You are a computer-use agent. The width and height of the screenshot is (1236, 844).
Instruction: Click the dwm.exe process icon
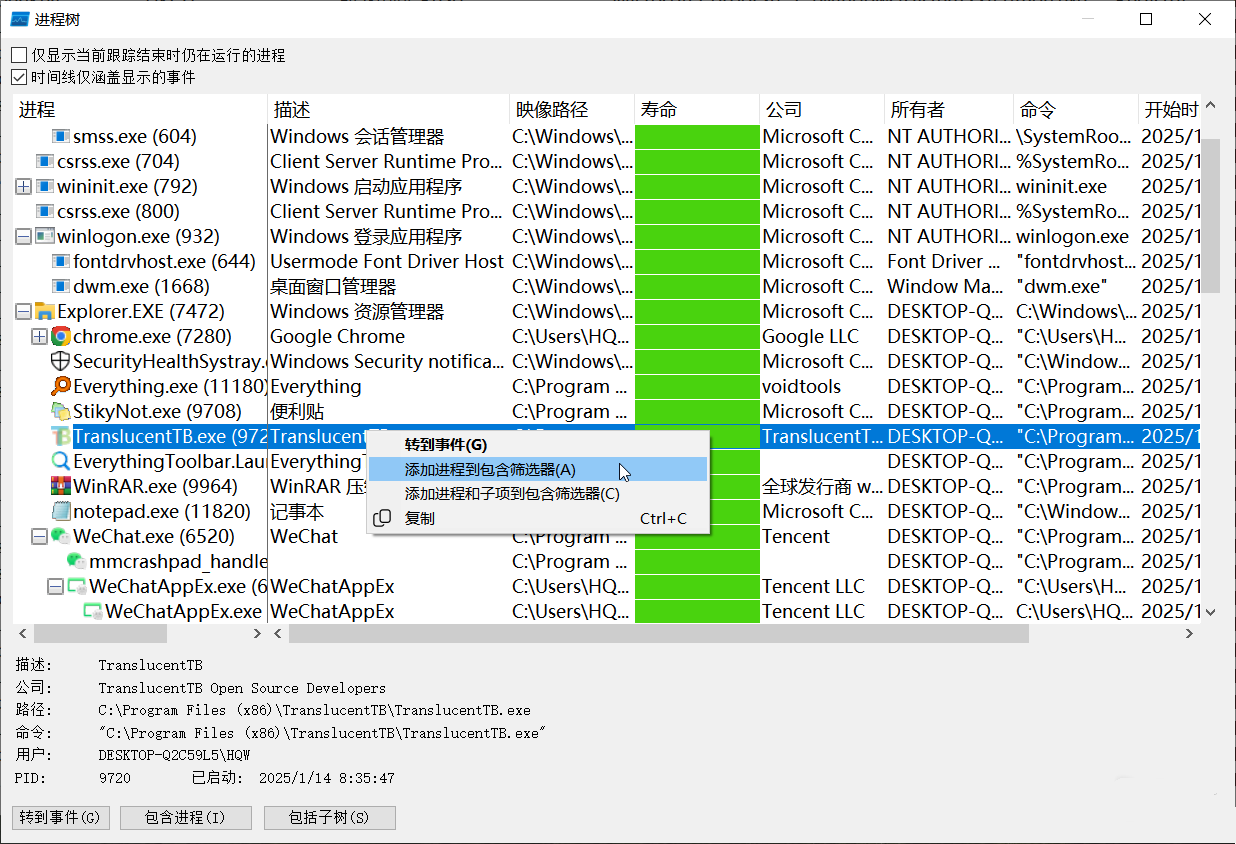click(x=60, y=286)
